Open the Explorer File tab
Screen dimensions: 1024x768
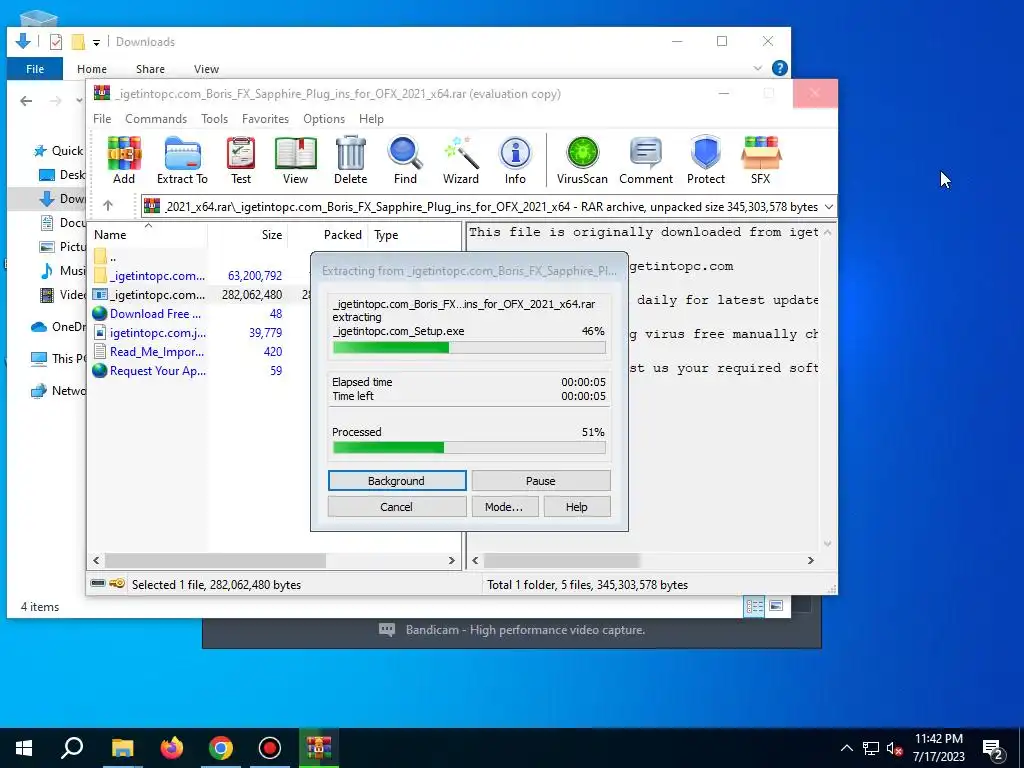(x=35, y=69)
